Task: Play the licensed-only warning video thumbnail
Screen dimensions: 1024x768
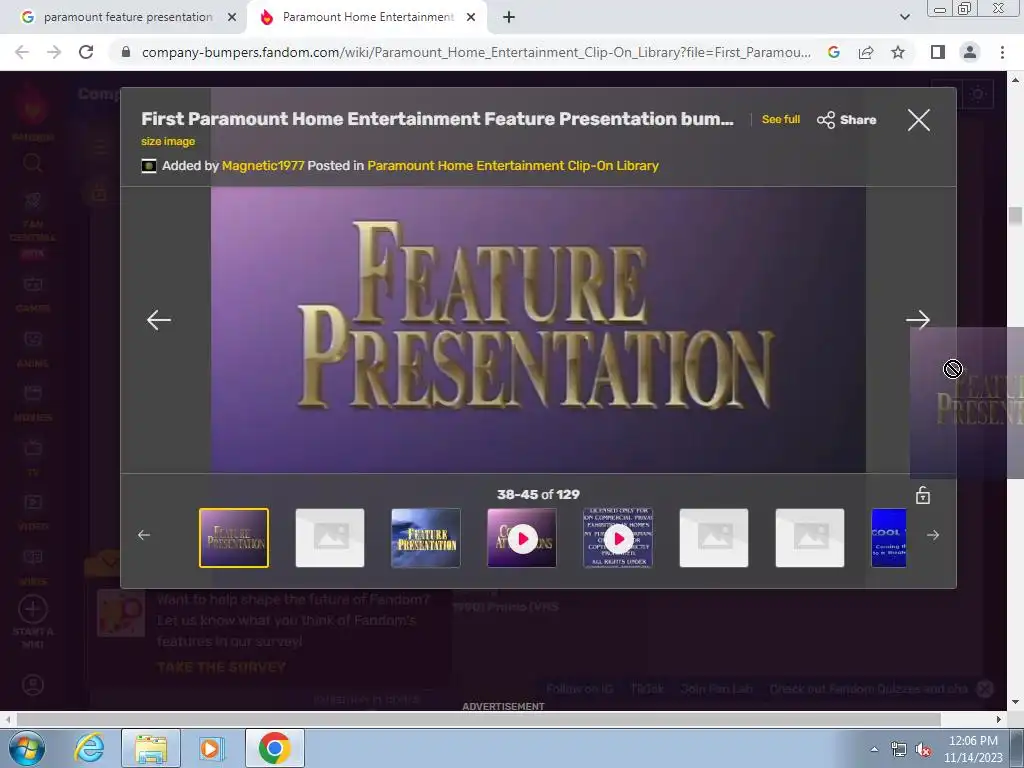Action: [618, 538]
